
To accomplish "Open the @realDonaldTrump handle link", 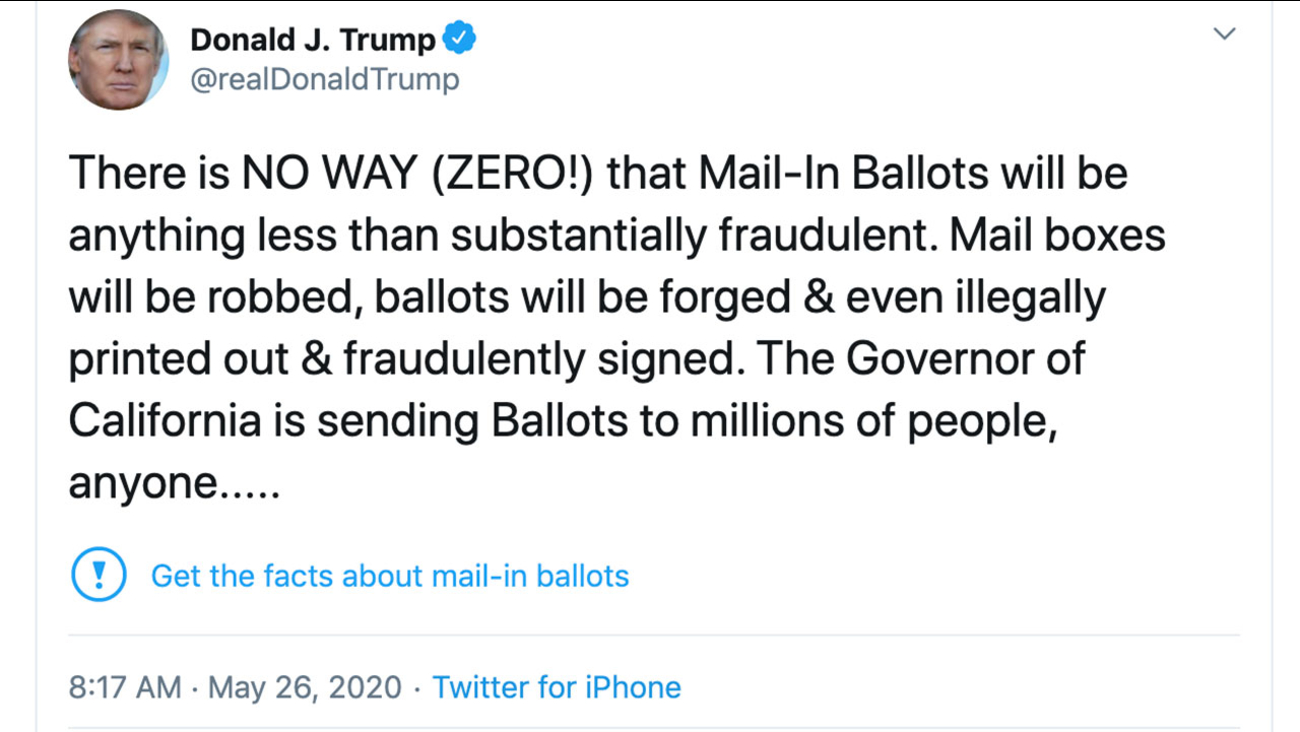I will 324,79.
